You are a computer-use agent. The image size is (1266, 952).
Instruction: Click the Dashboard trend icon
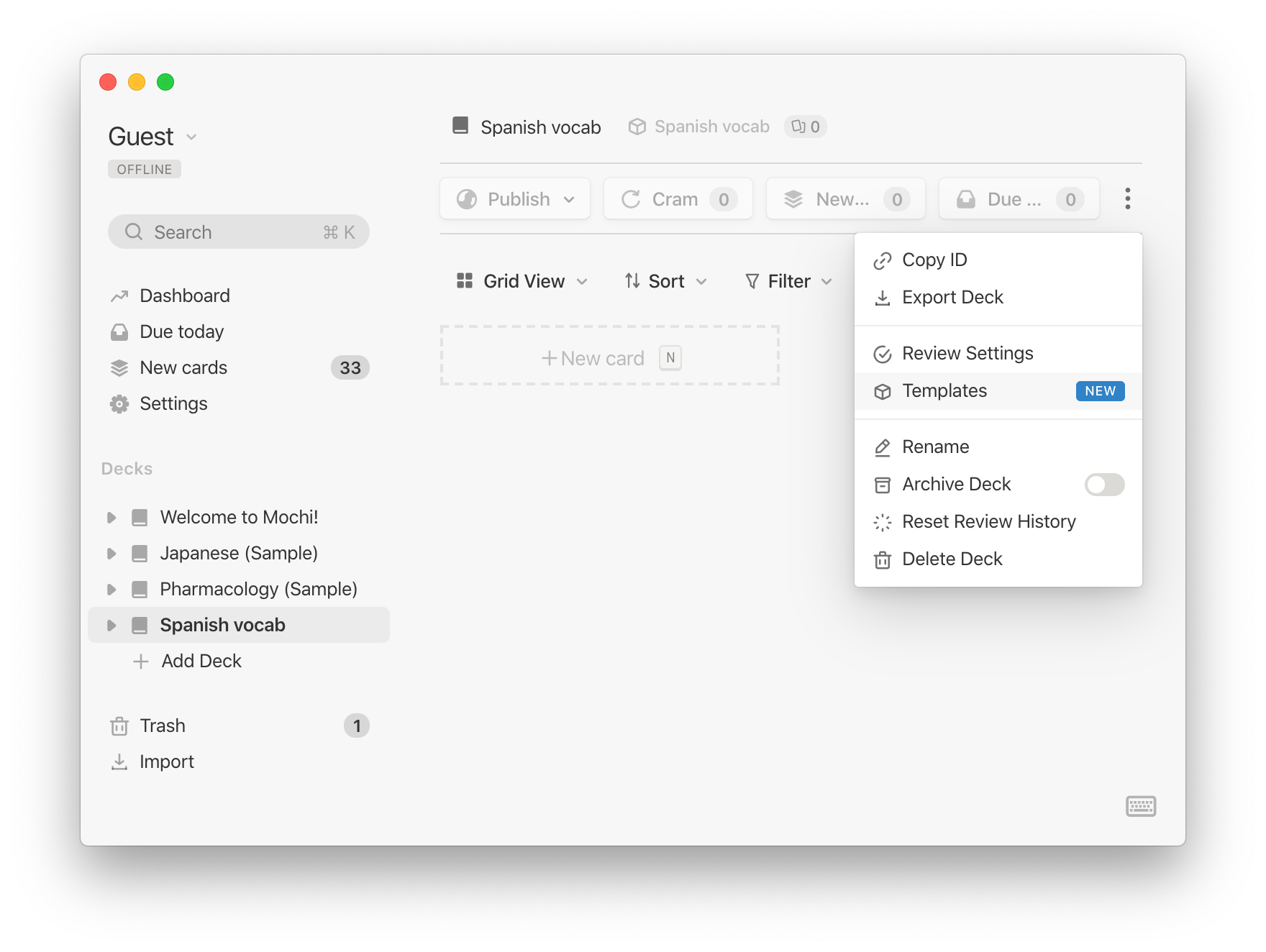tap(119, 296)
